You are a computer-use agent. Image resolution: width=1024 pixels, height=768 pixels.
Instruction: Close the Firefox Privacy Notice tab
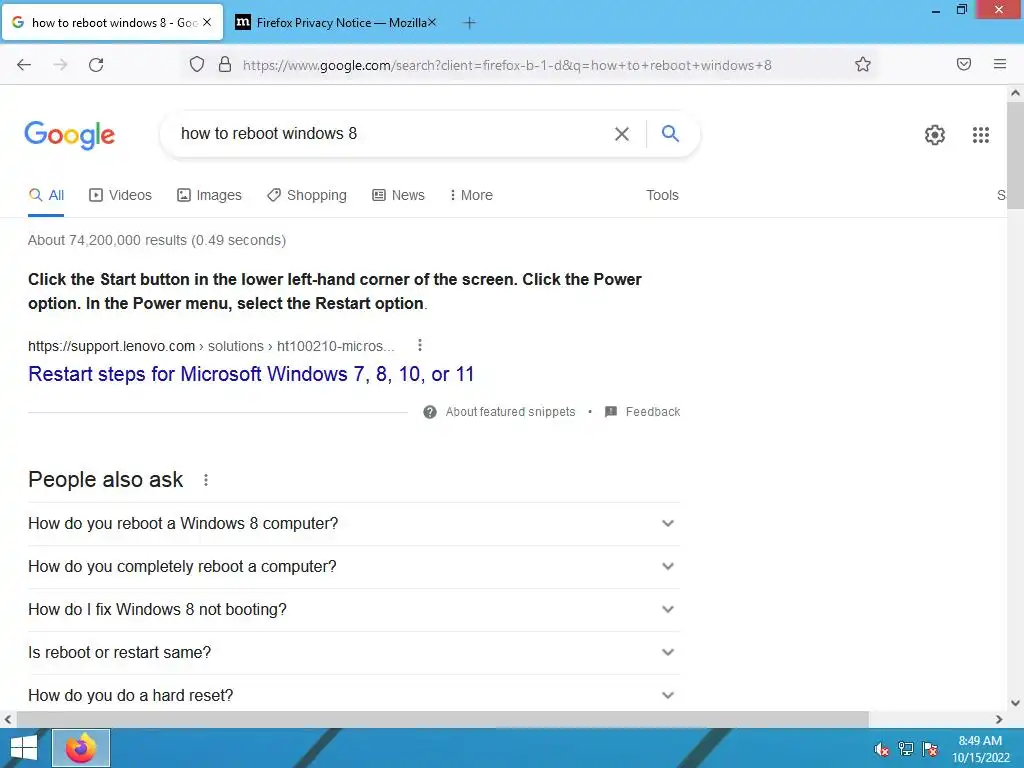pyautogui.click(x=432, y=22)
